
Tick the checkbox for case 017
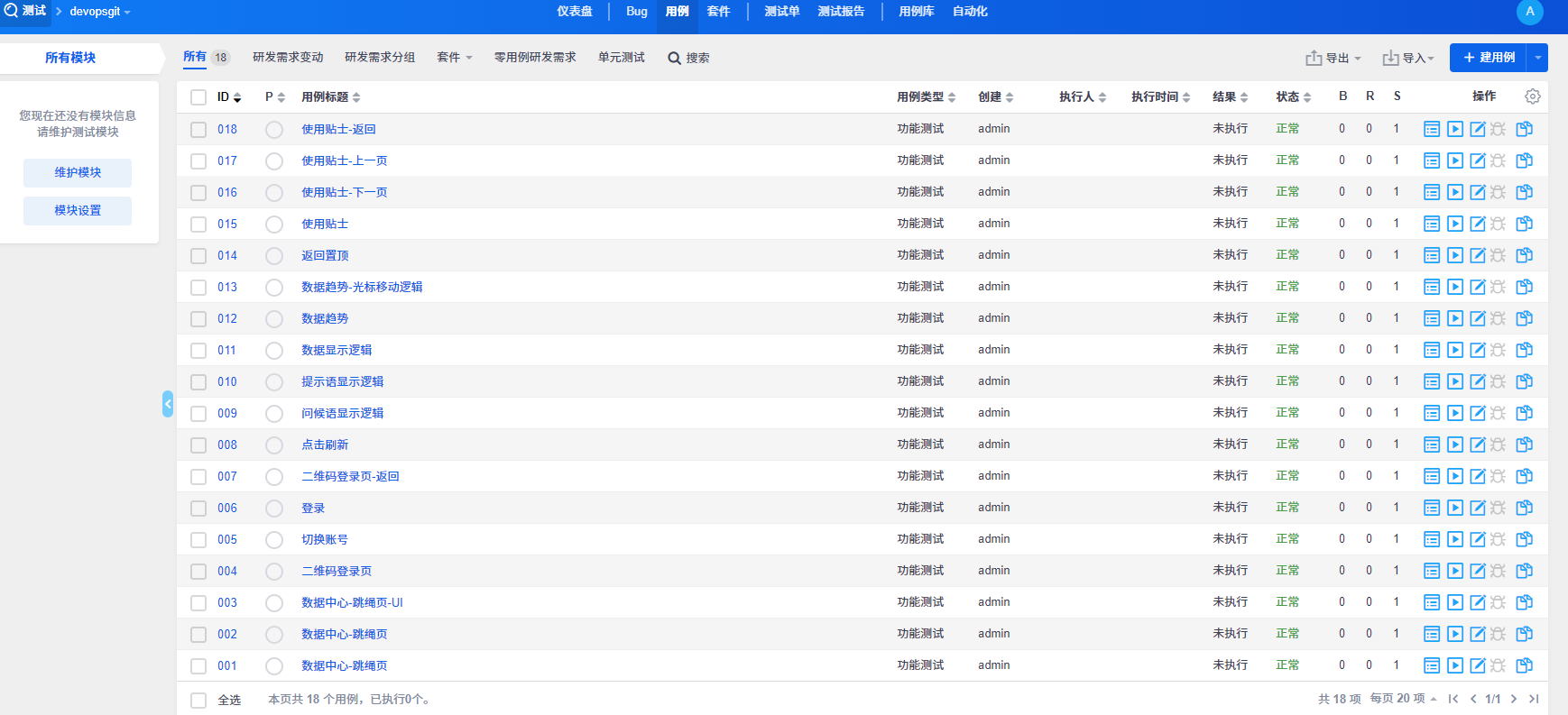pos(198,161)
